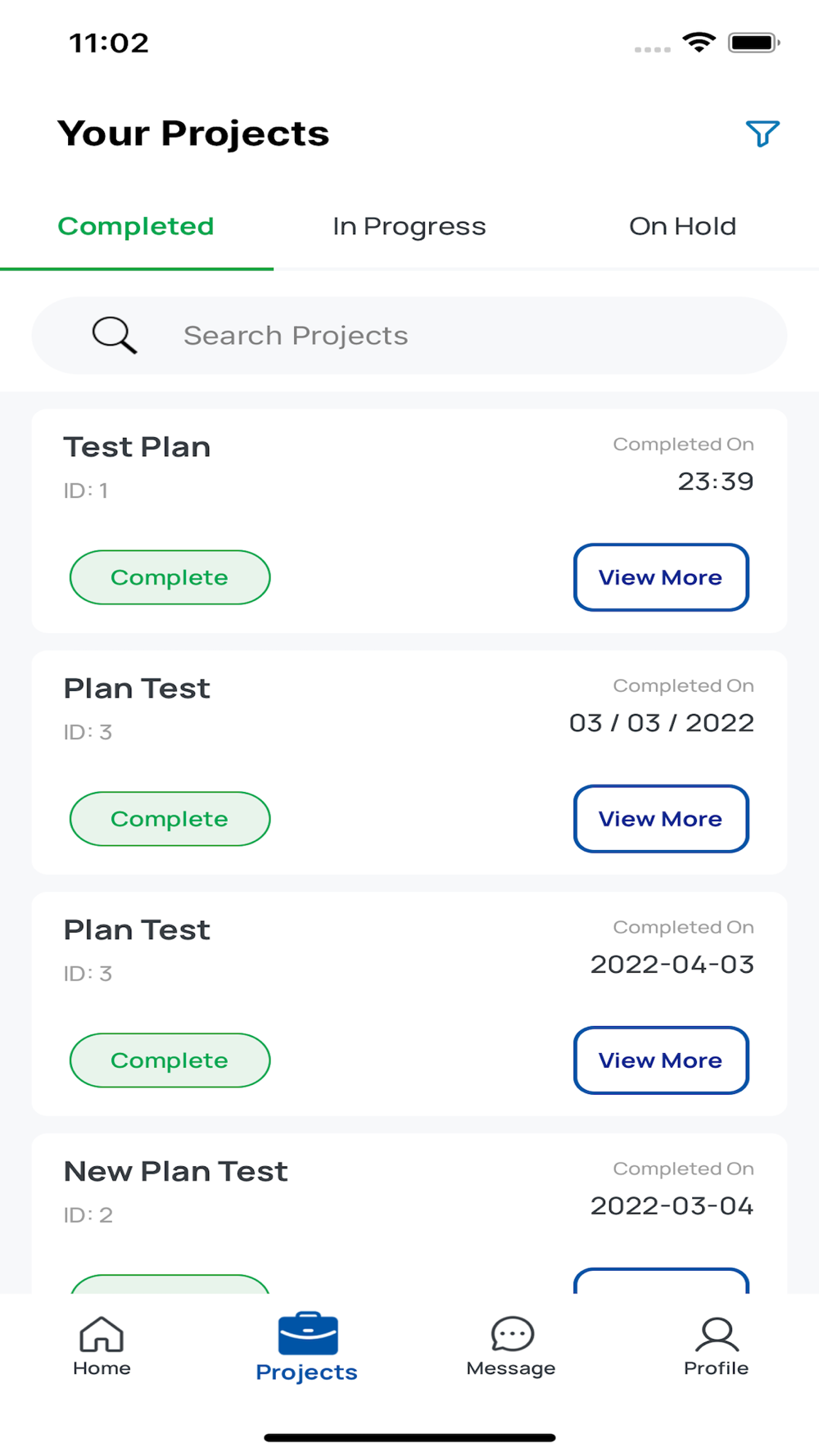View More for Plan Test dated 03/03/2022
This screenshot has height=1456, width=819.
(x=661, y=819)
